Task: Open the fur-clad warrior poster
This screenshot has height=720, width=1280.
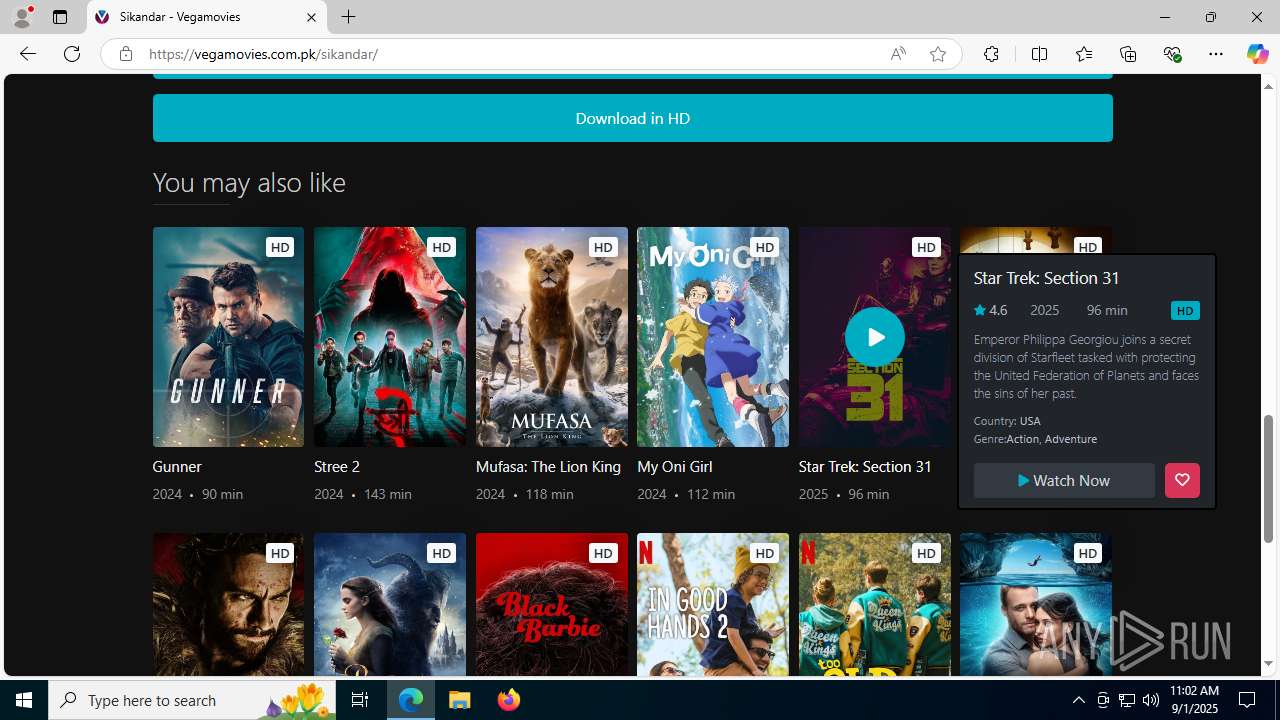Action: 228,605
